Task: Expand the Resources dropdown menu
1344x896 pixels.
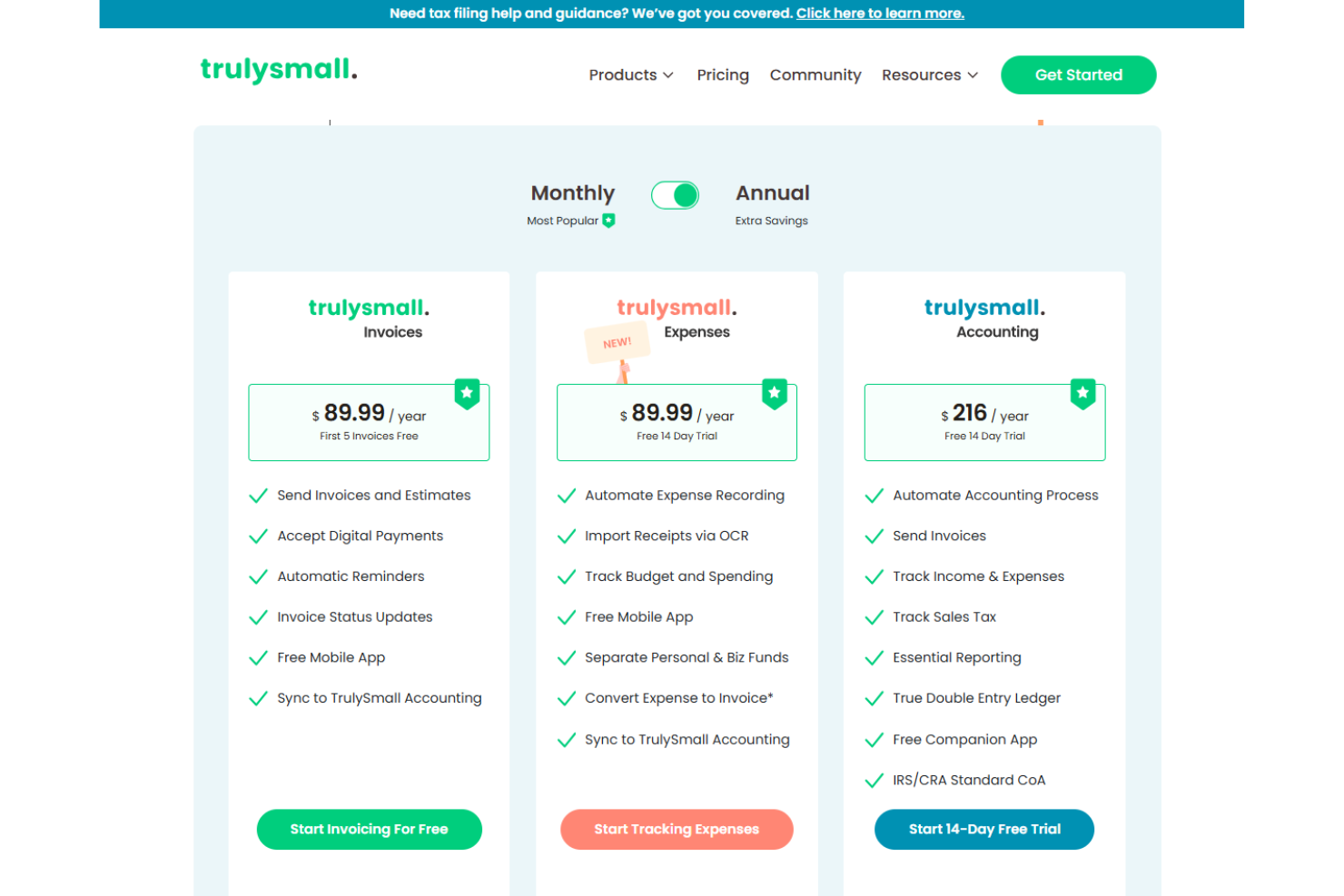Action: 930,75
